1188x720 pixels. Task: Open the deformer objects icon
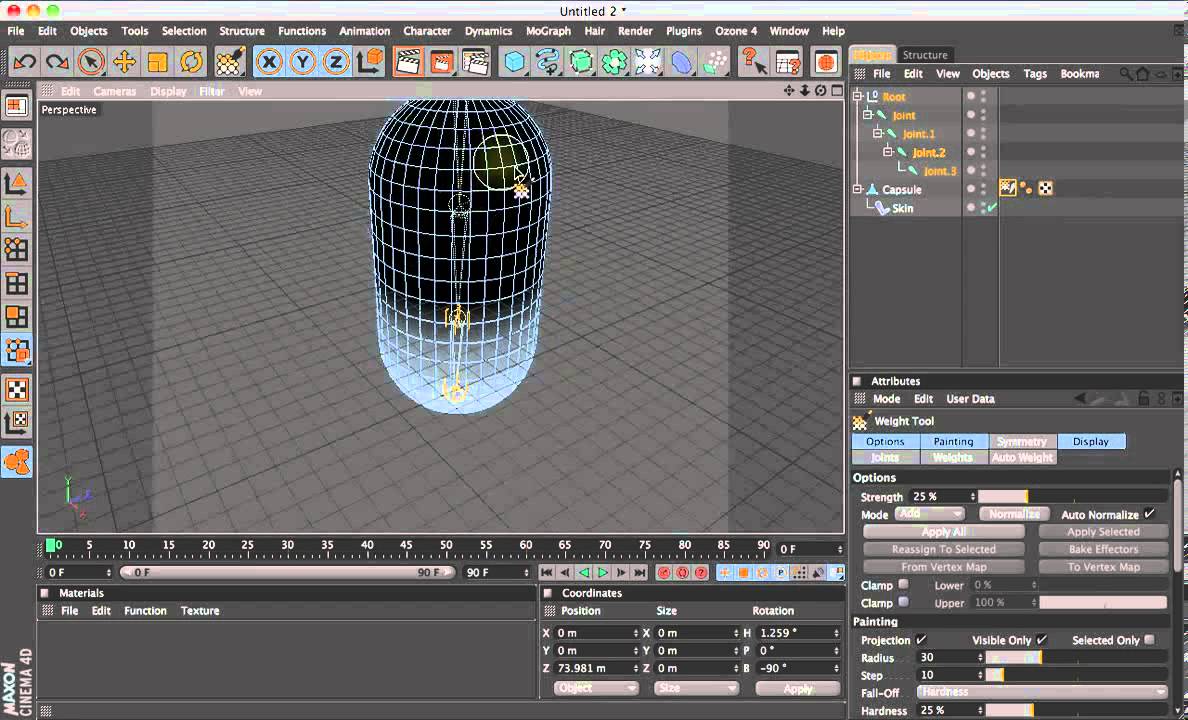click(681, 62)
